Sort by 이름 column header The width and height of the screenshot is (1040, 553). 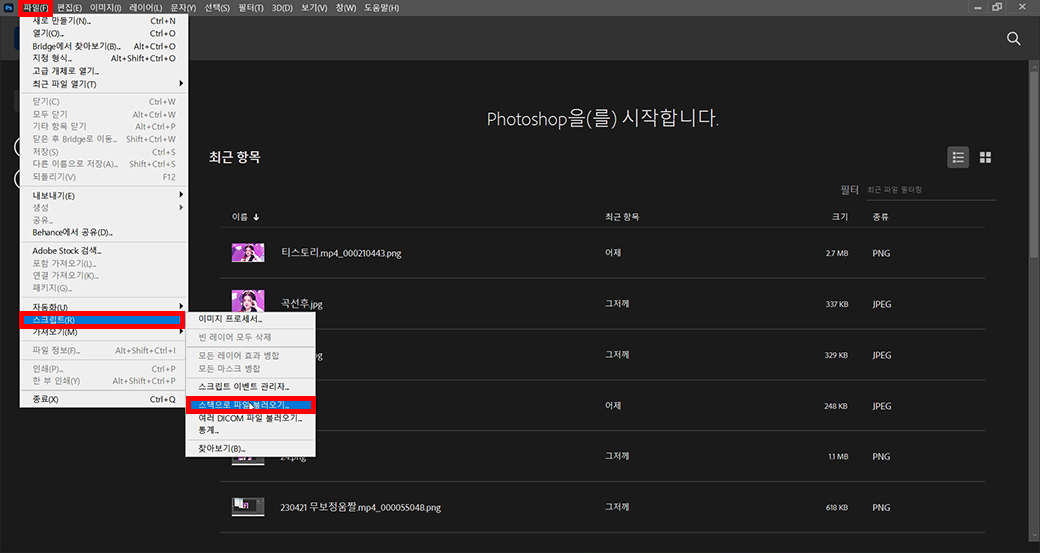(x=239, y=217)
